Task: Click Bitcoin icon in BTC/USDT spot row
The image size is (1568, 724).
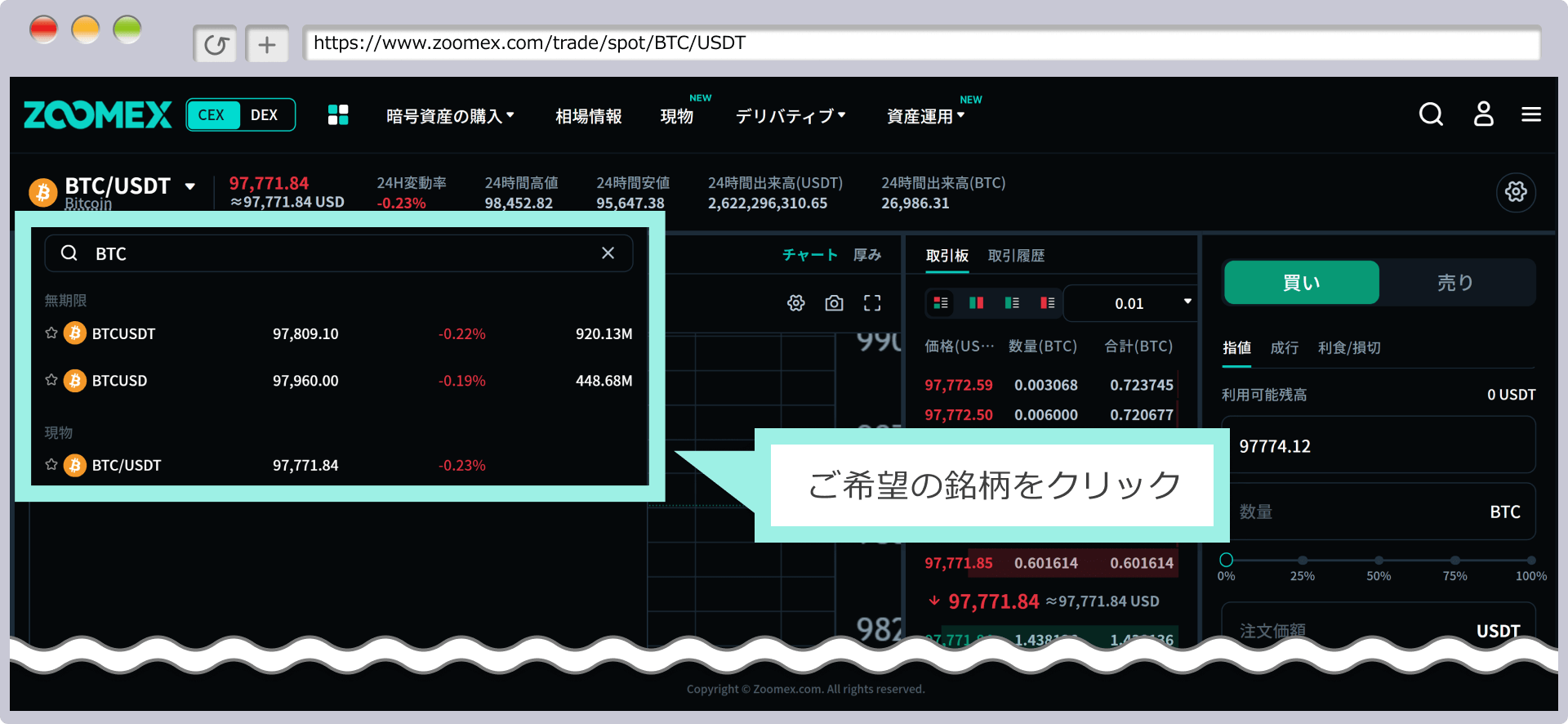Action: tap(75, 465)
